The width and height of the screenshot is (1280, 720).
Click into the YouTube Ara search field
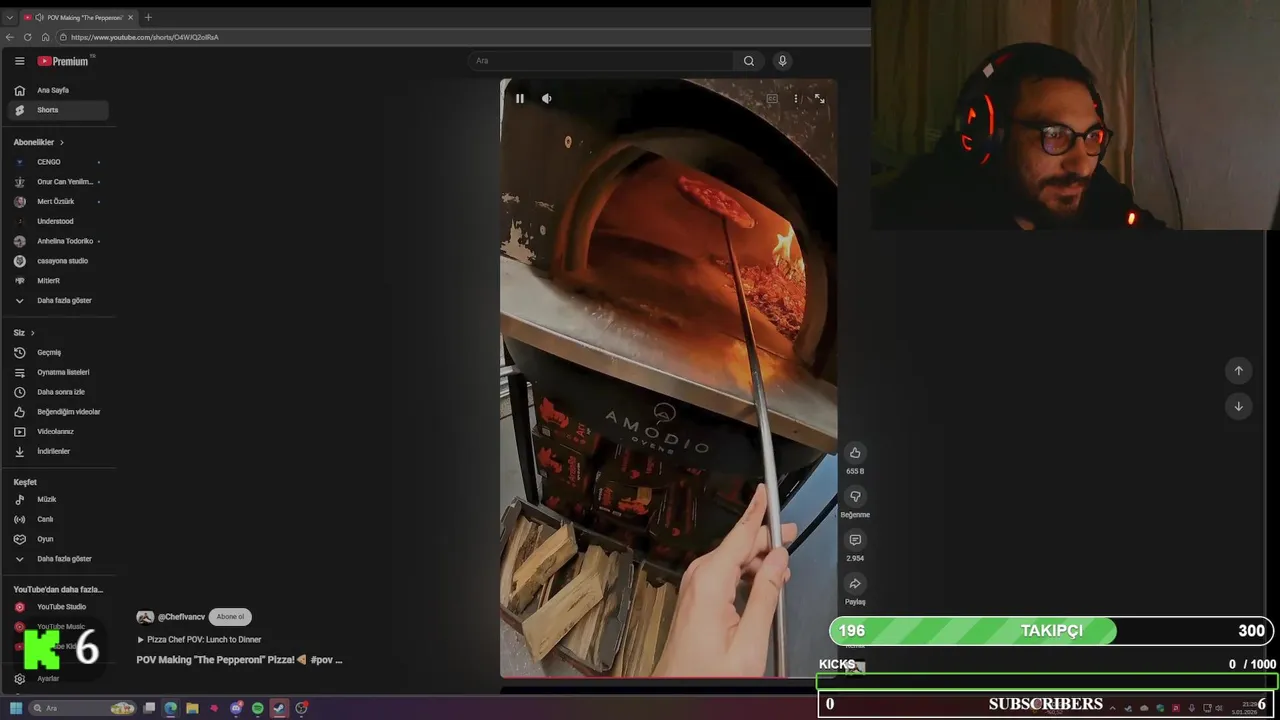(x=602, y=61)
